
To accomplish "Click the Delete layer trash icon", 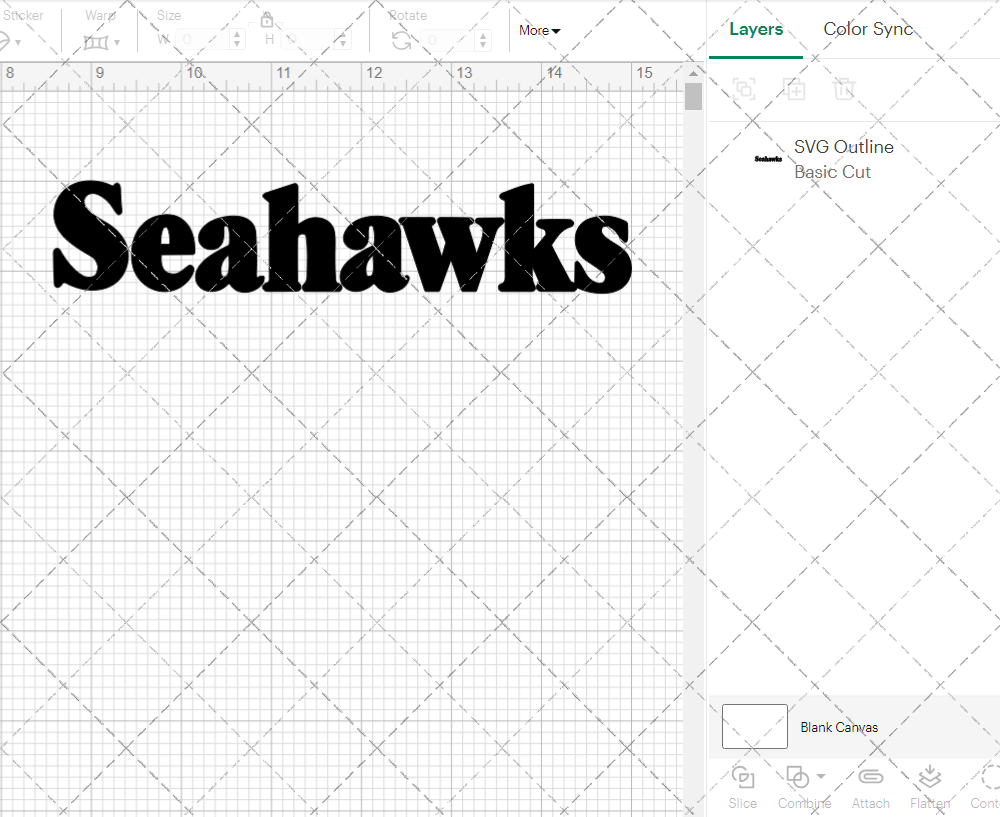I will pyautogui.click(x=844, y=89).
